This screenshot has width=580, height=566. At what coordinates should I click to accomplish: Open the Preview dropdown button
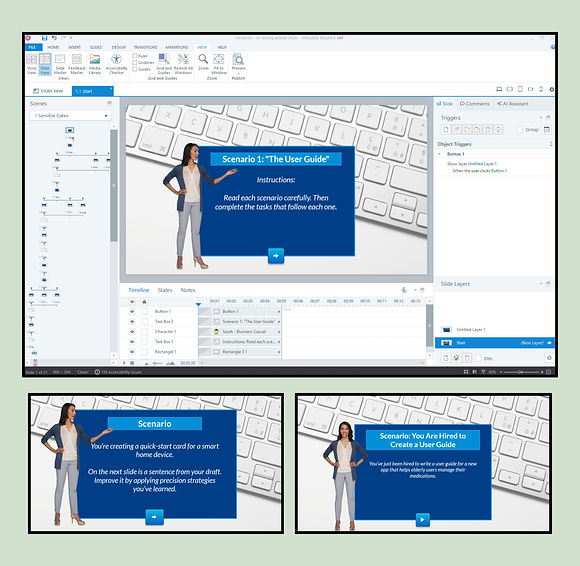tap(239, 64)
